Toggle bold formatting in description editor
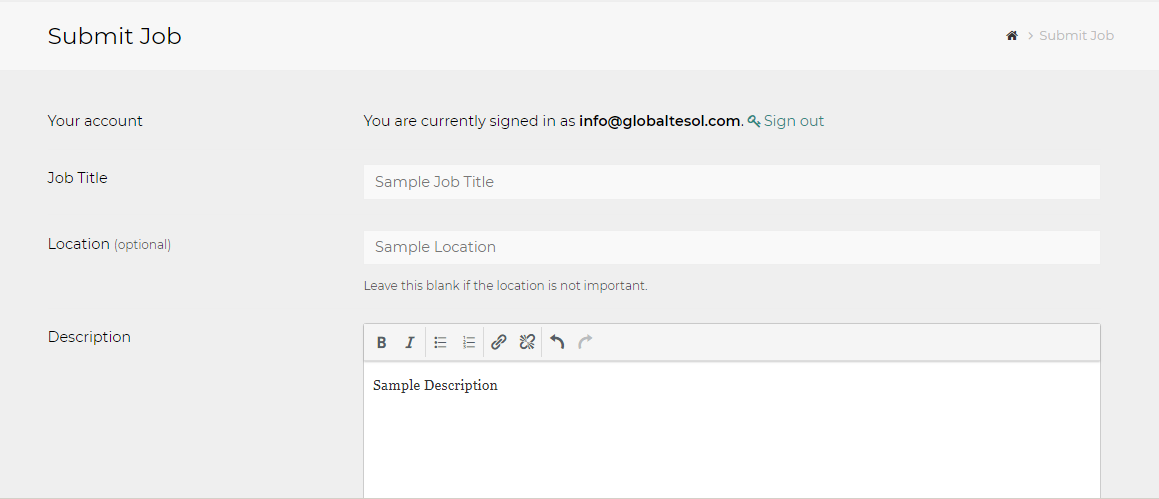The image size is (1159, 499). pyautogui.click(x=381, y=343)
